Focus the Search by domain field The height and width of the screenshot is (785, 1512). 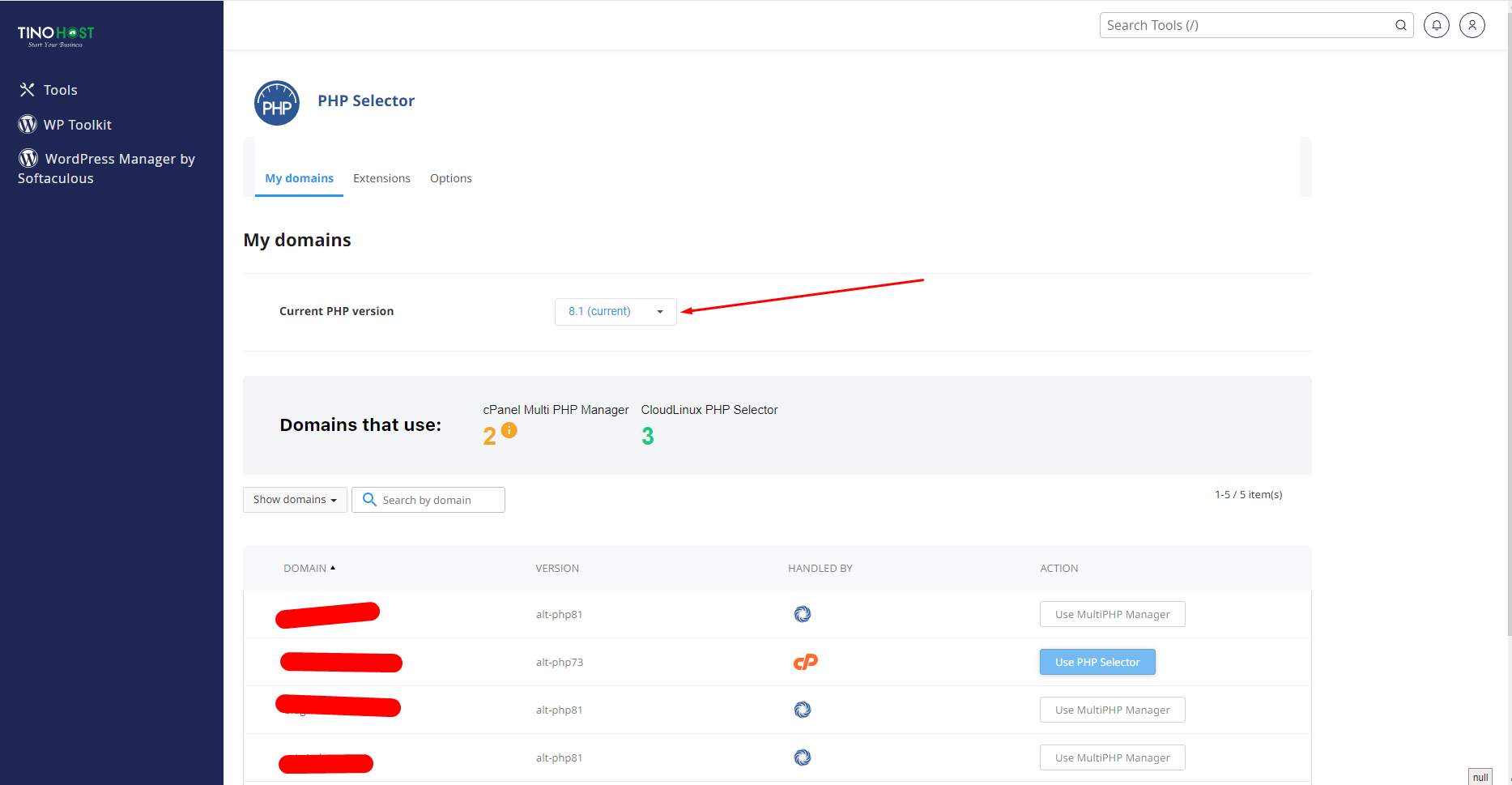[428, 500]
